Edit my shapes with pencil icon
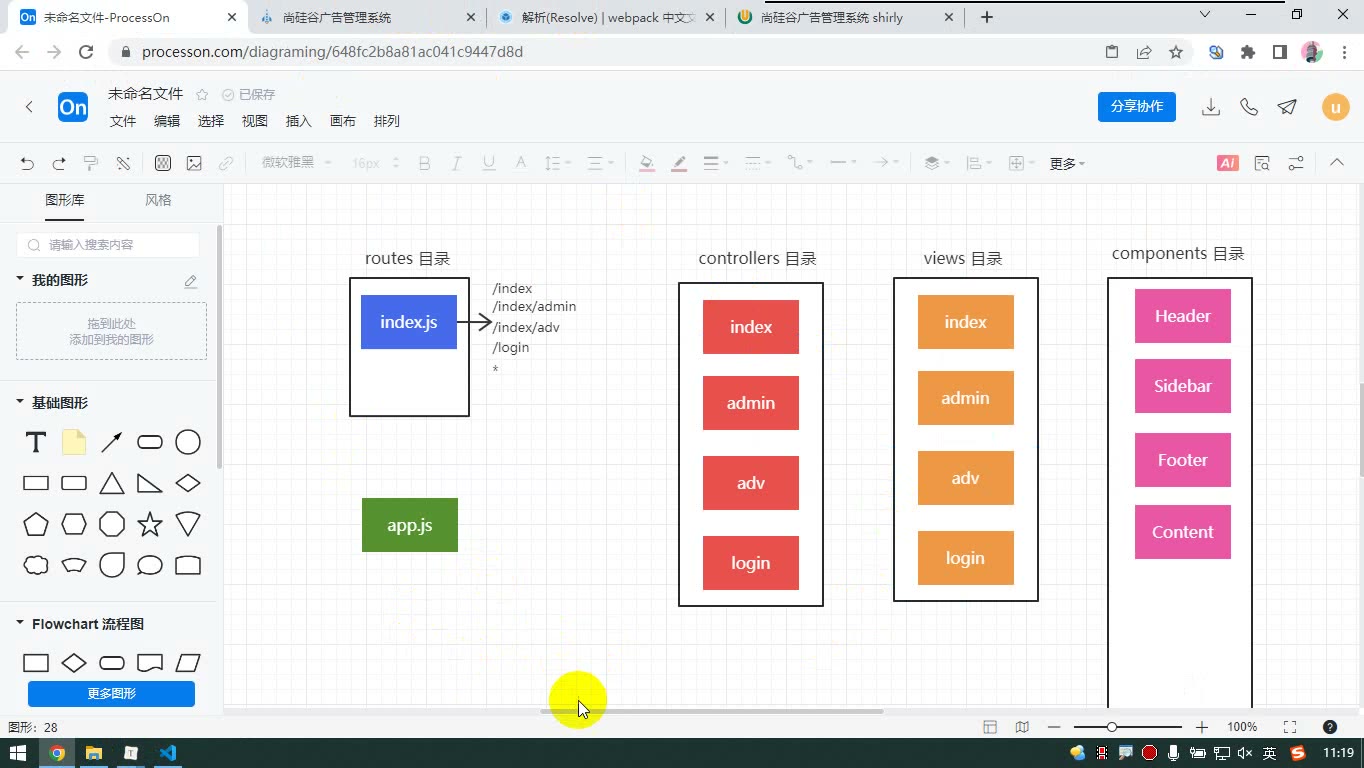This screenshot has height=768, width=1364. (x=190, y=281)
